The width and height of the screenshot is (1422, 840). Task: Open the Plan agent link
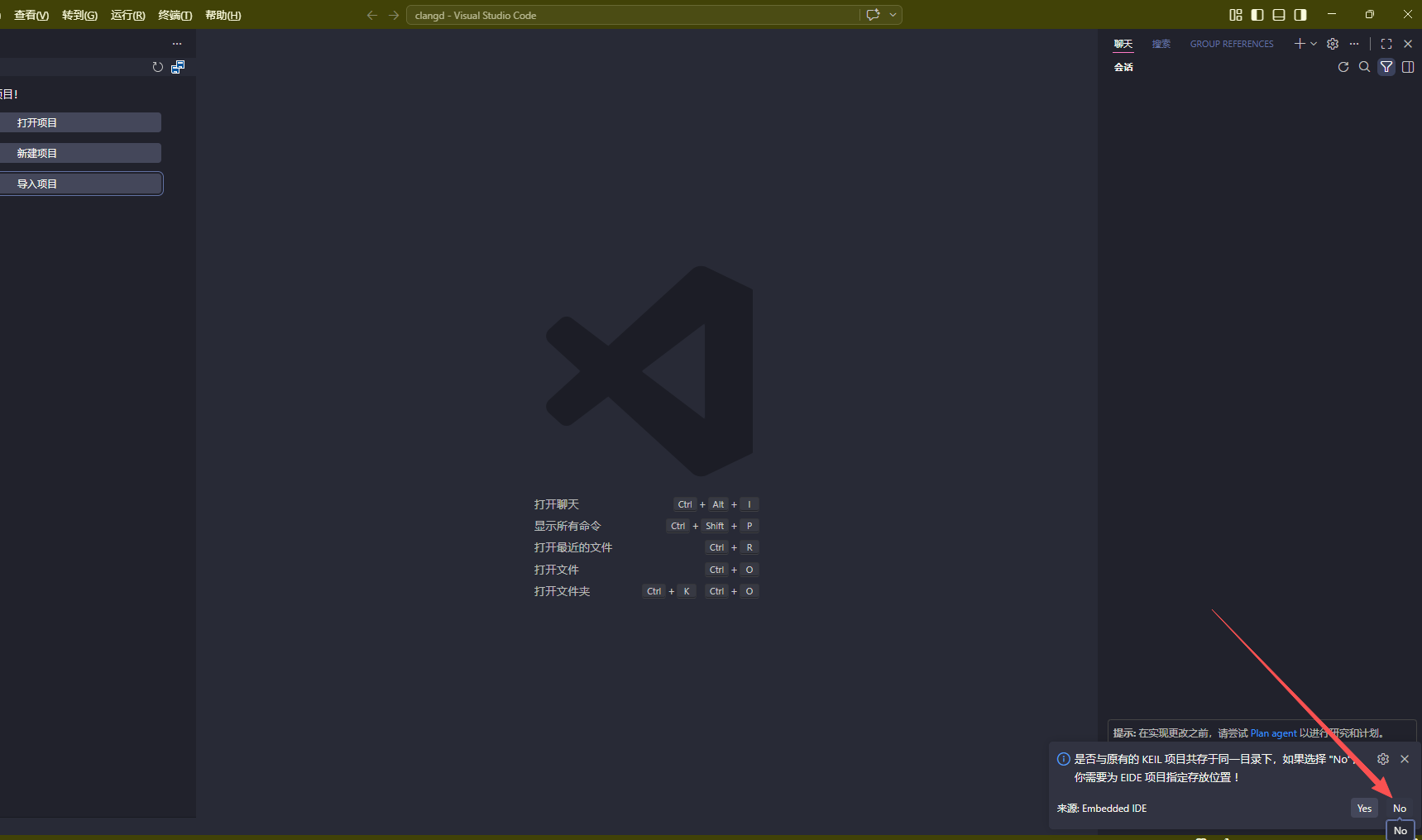coord(1273,733)
